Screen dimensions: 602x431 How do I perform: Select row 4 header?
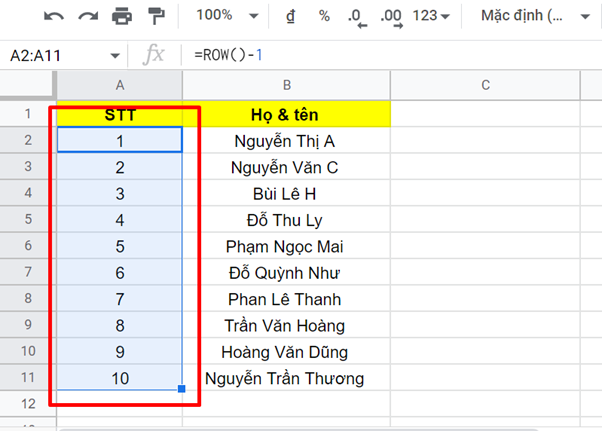[28, 193]
